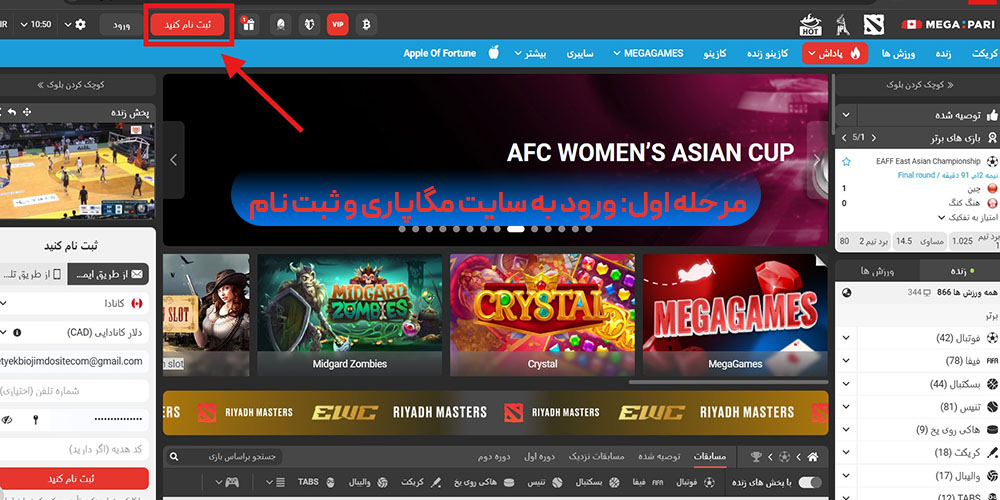Click the top ثبت نام کنید button
This screenshot has height=500, width=1000.
pos(188,25)
